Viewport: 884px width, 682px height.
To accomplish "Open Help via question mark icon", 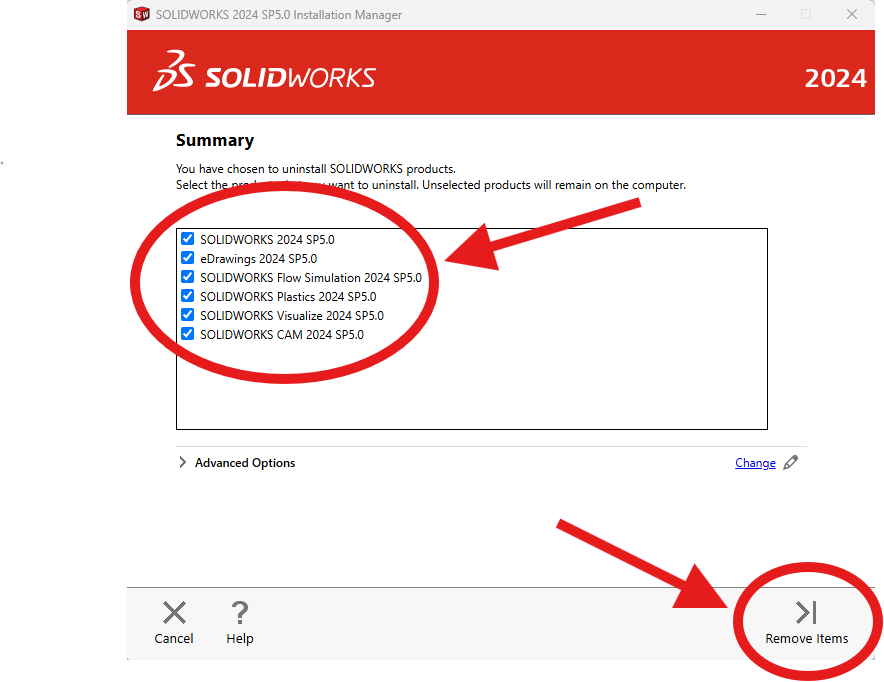I will 240,613.
